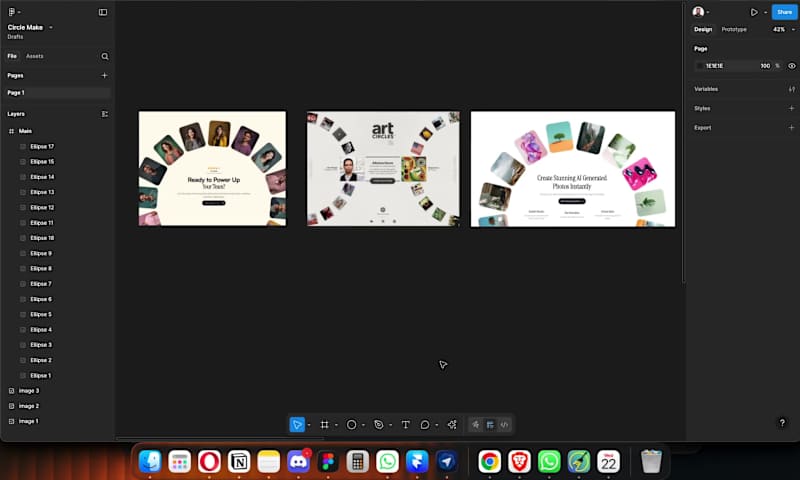Click the Share button
The image size is (800, 480).
coord(784,12)
